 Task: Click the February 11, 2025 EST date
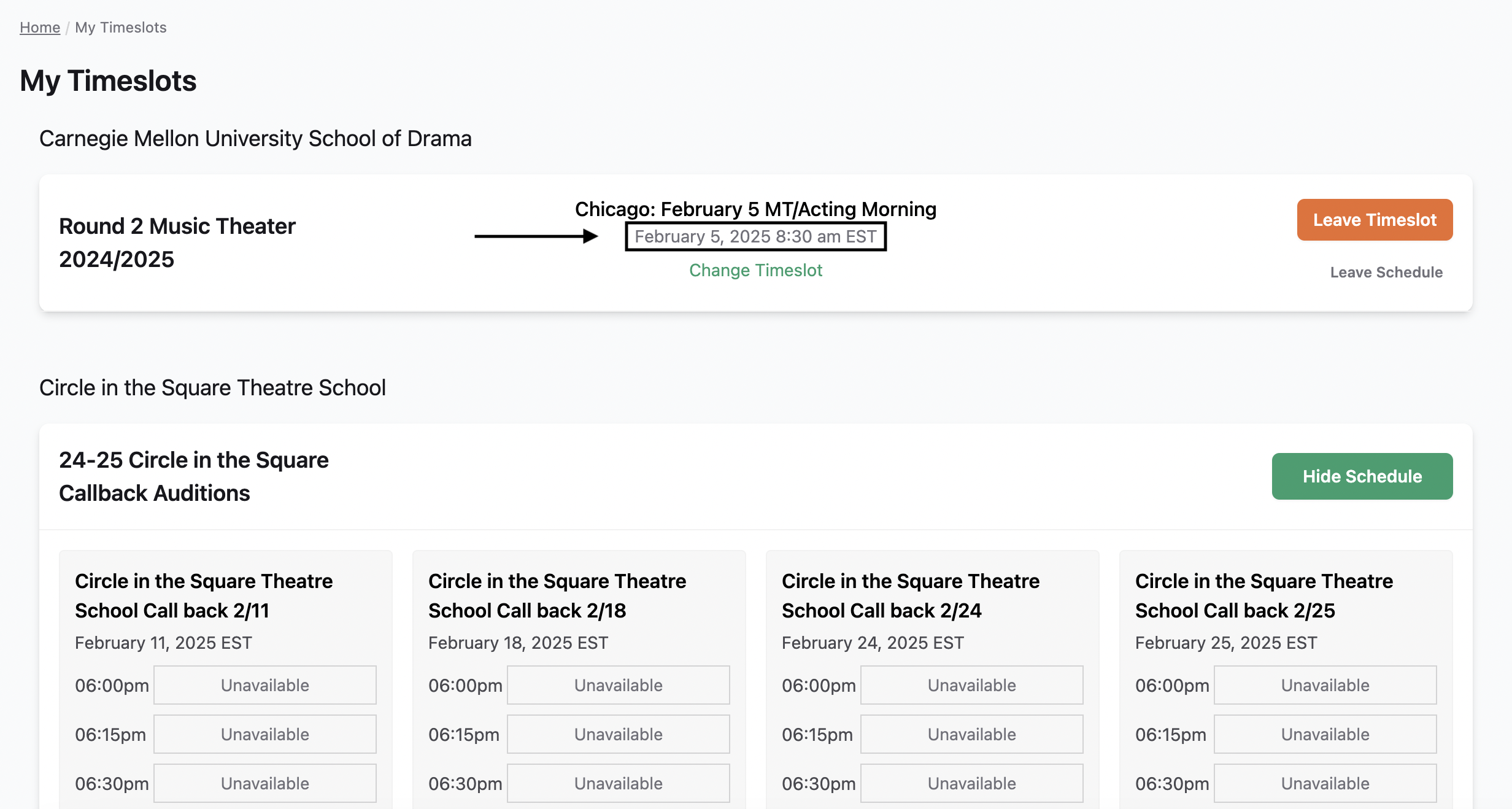tap(163, 643)
